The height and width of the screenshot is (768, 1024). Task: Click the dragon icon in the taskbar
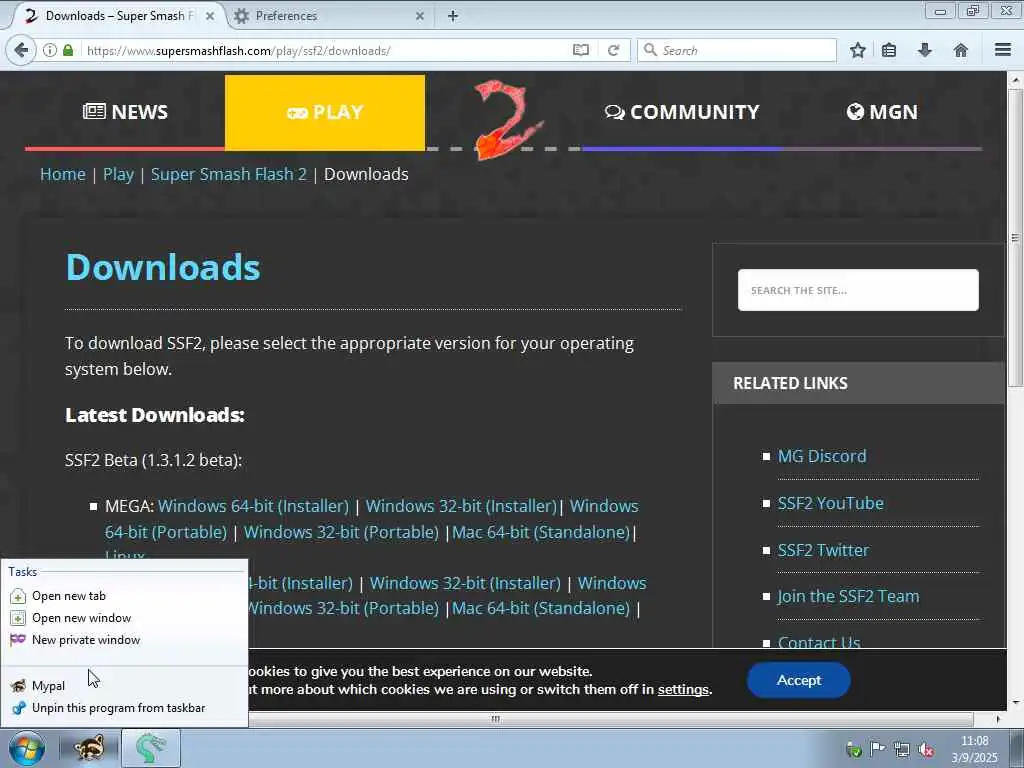[x=150, y=748]
